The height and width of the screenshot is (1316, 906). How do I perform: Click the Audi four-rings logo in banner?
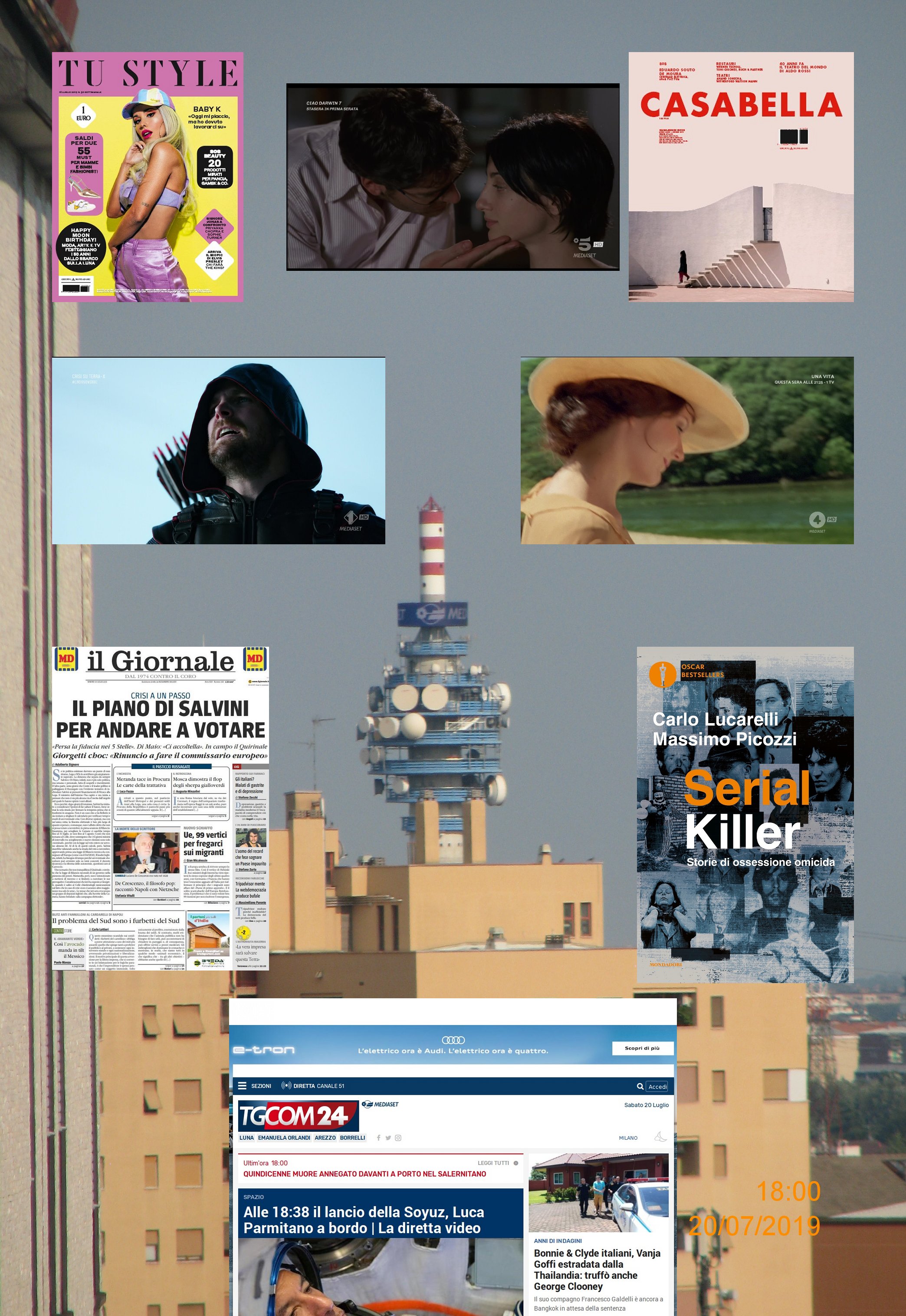[453, 1040]
